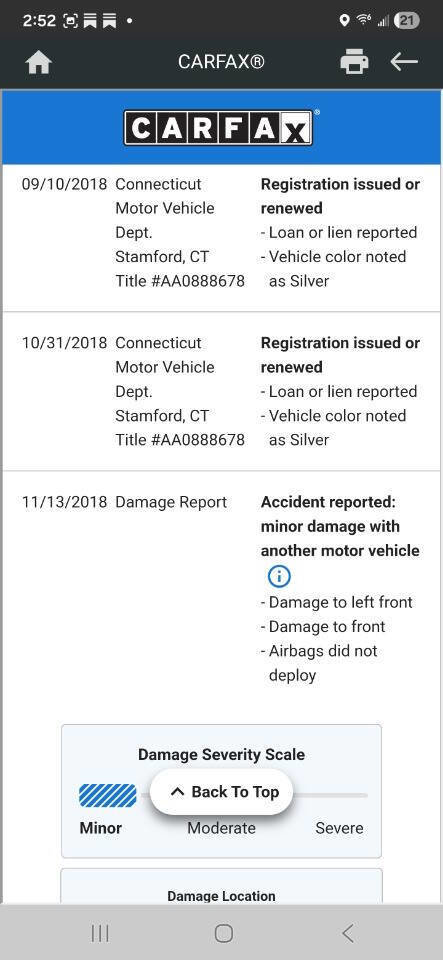Screen dimensions: 443x960
Task: Tap the battery indicator showing 21
Action: click(x=406, y=21)
